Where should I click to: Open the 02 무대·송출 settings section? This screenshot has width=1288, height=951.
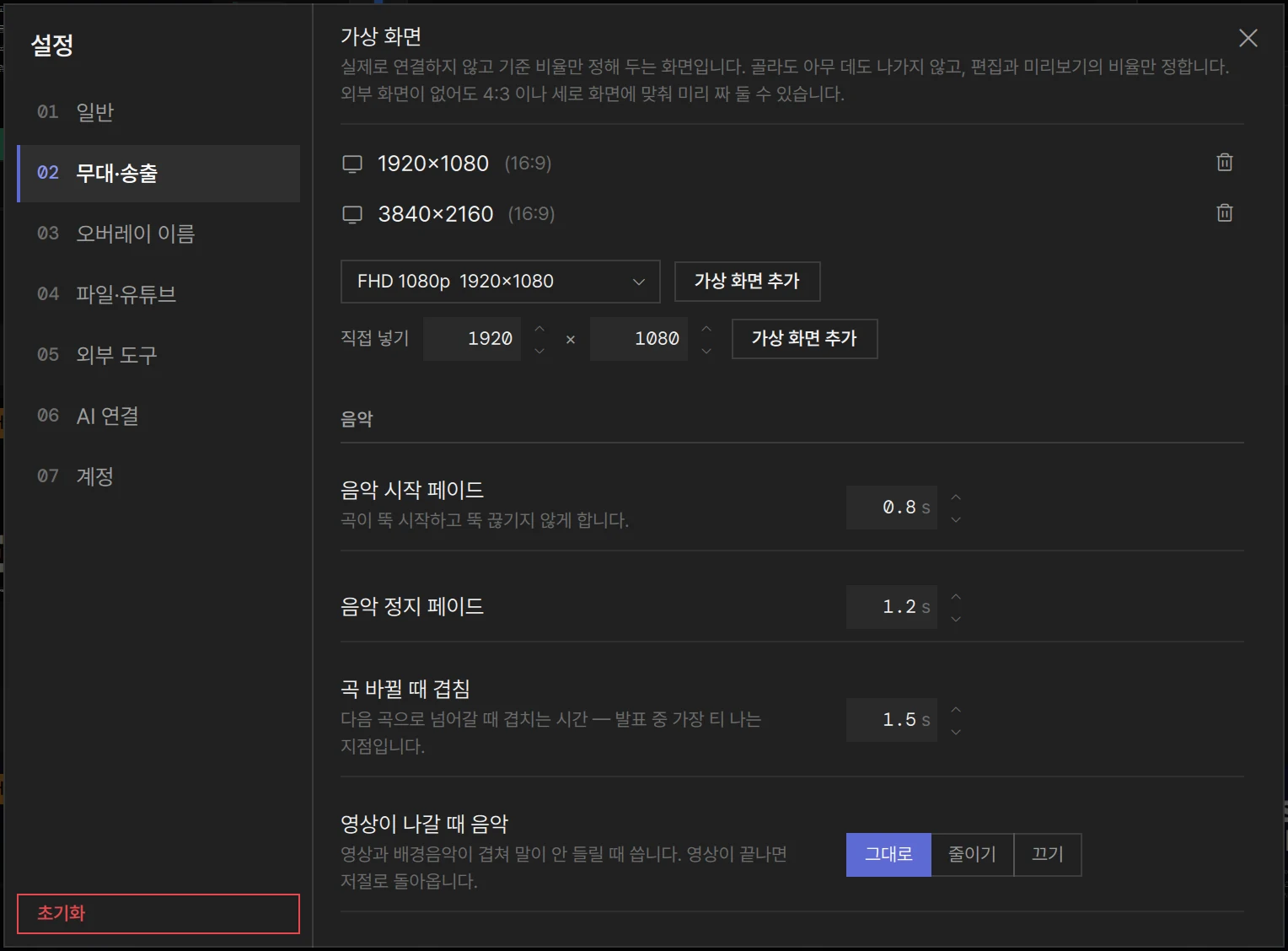pyautogui.click(x=158, y=173)
